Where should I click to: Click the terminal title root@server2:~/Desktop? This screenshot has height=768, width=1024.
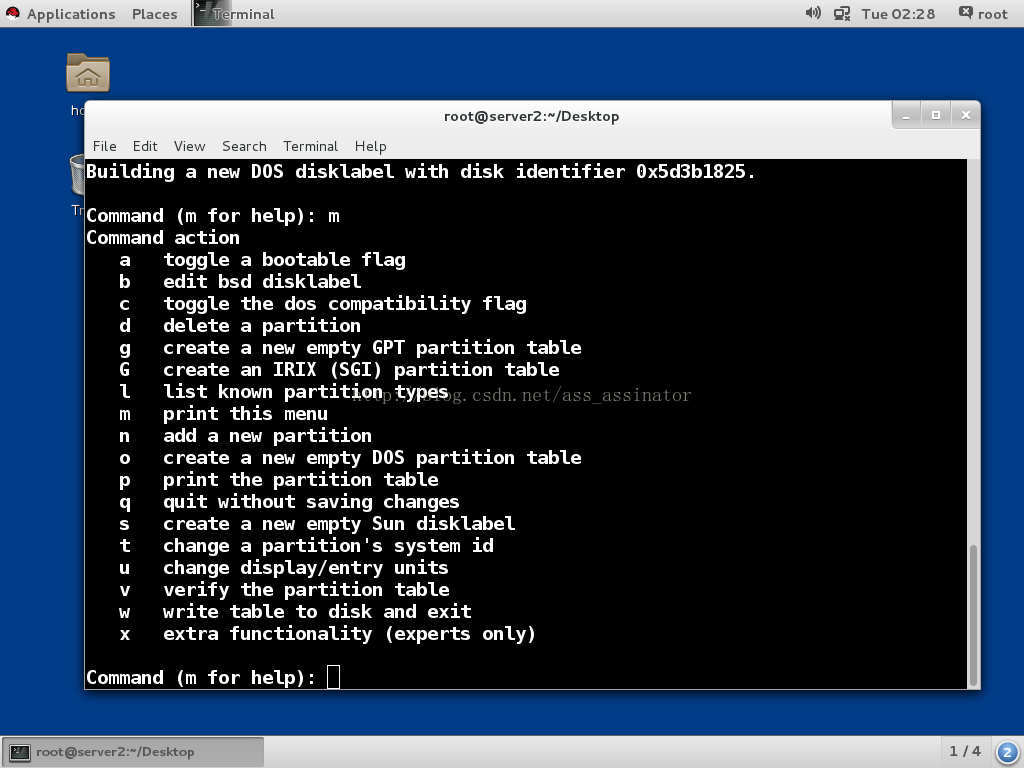[x=532, y=116]
